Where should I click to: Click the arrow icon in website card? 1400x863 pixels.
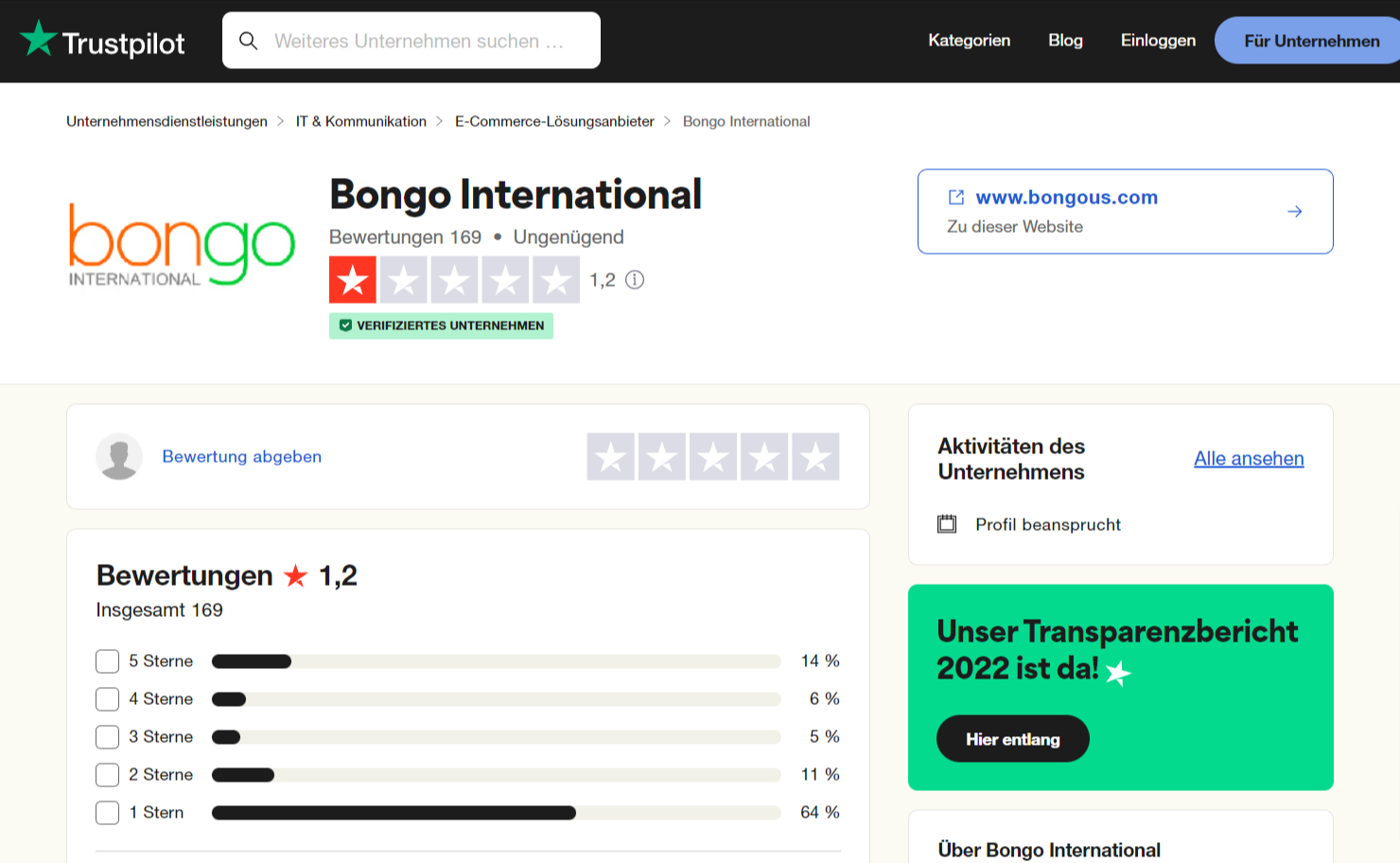[x=1295, y=211]
